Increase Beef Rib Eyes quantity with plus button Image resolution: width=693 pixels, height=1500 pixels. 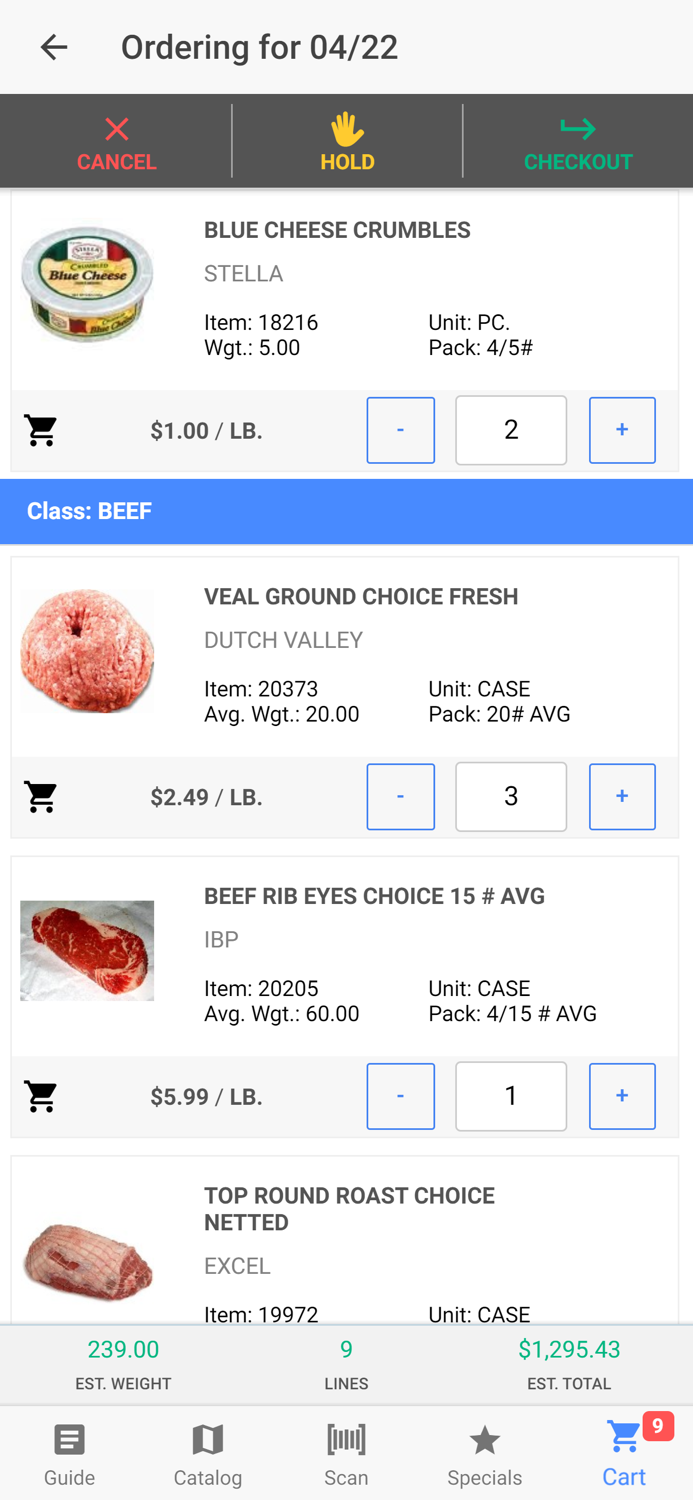622,1096
